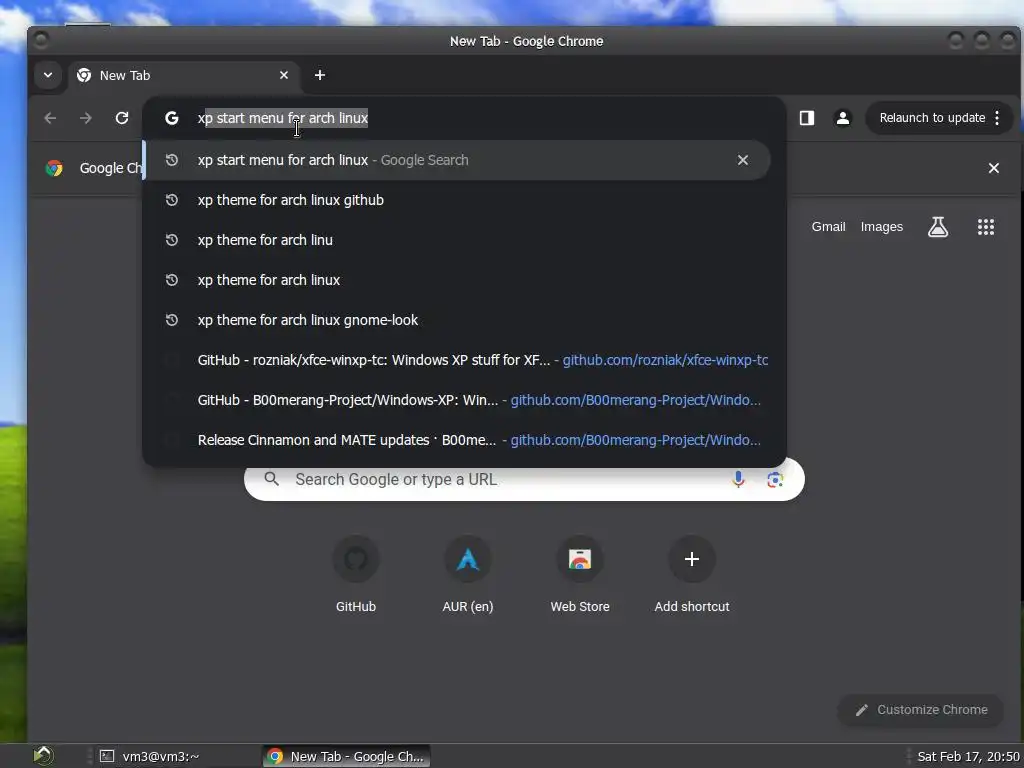
Task: Click the magnifier icon in search box
Action: tap(272, 479)
